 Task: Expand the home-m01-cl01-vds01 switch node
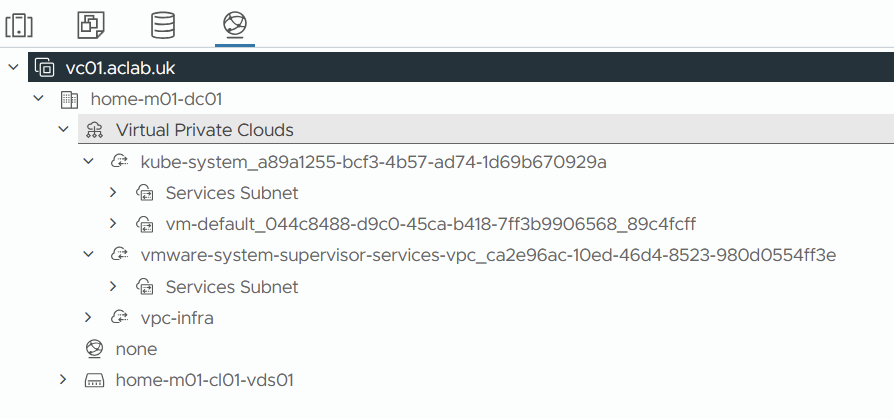63,380
